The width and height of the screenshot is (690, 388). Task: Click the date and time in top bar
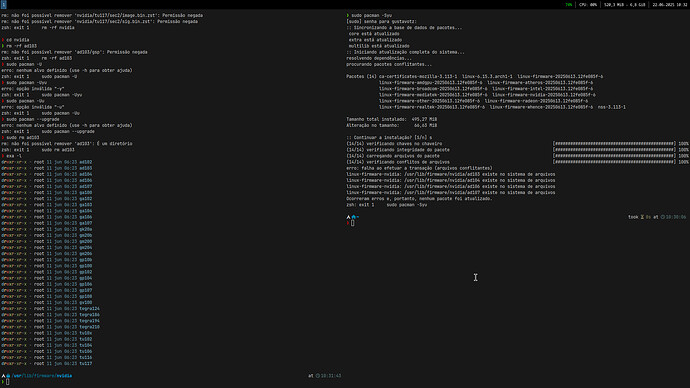pyautogui.click(x=670, y=5)
